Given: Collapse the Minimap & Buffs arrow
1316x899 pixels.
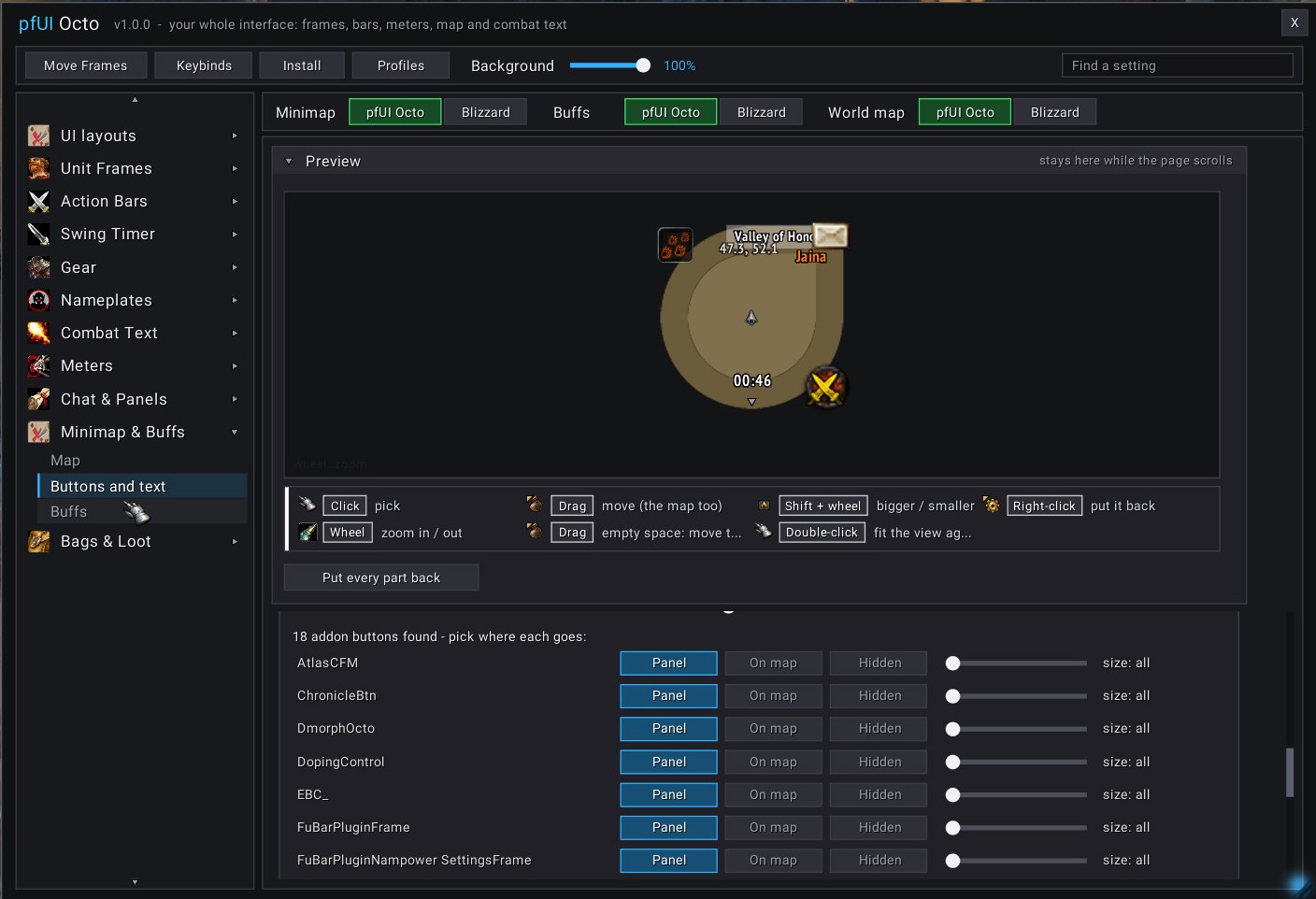Looking at the screenshot, I should [235, 433].
